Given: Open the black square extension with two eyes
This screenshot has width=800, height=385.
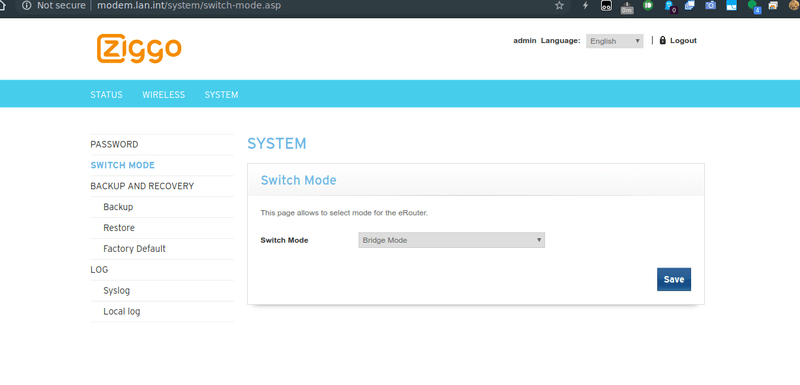Looking at the screenshot, I should (606, 6).
